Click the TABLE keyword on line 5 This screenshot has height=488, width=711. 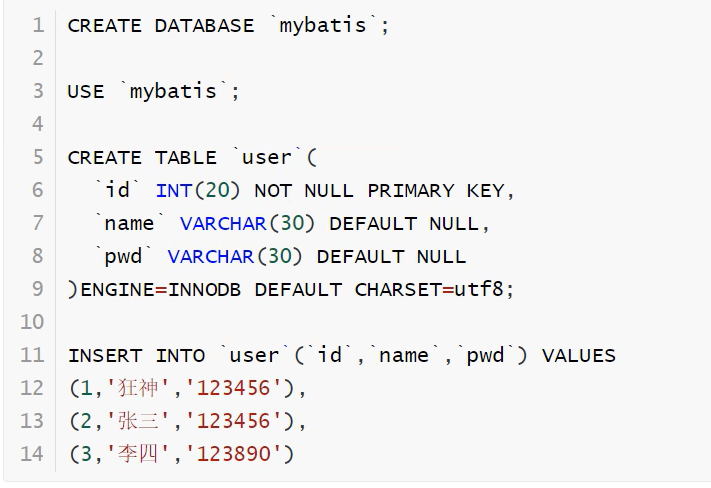click(185, 157)
